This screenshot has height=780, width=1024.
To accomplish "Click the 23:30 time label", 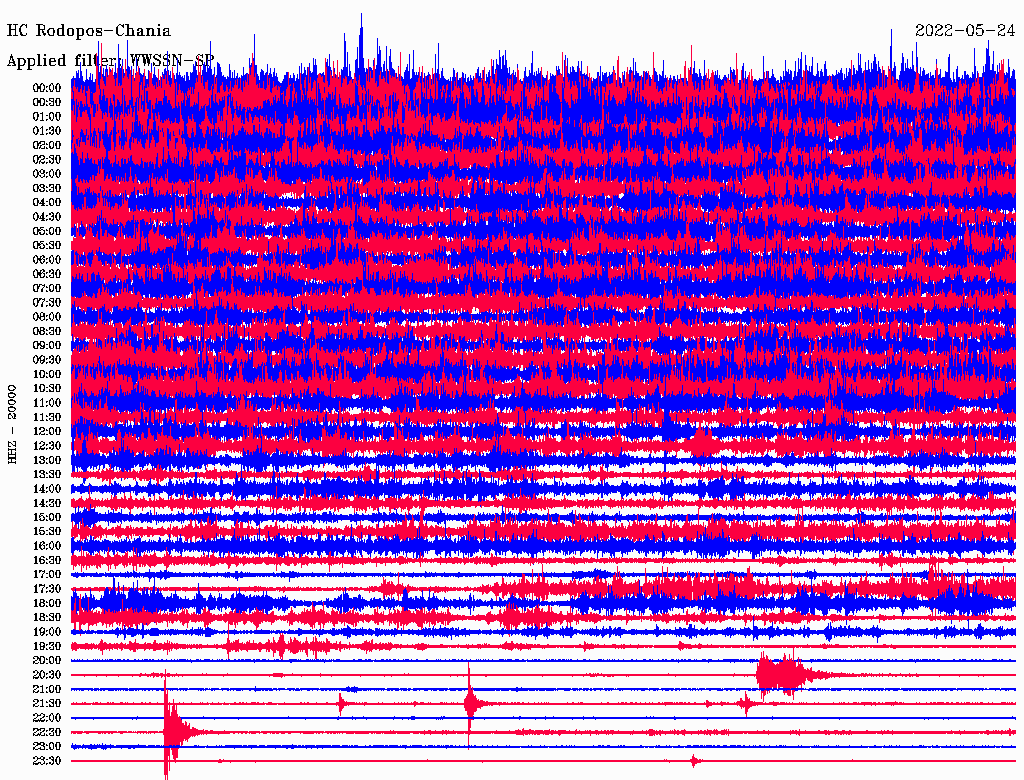I will (x=47, y=761).
